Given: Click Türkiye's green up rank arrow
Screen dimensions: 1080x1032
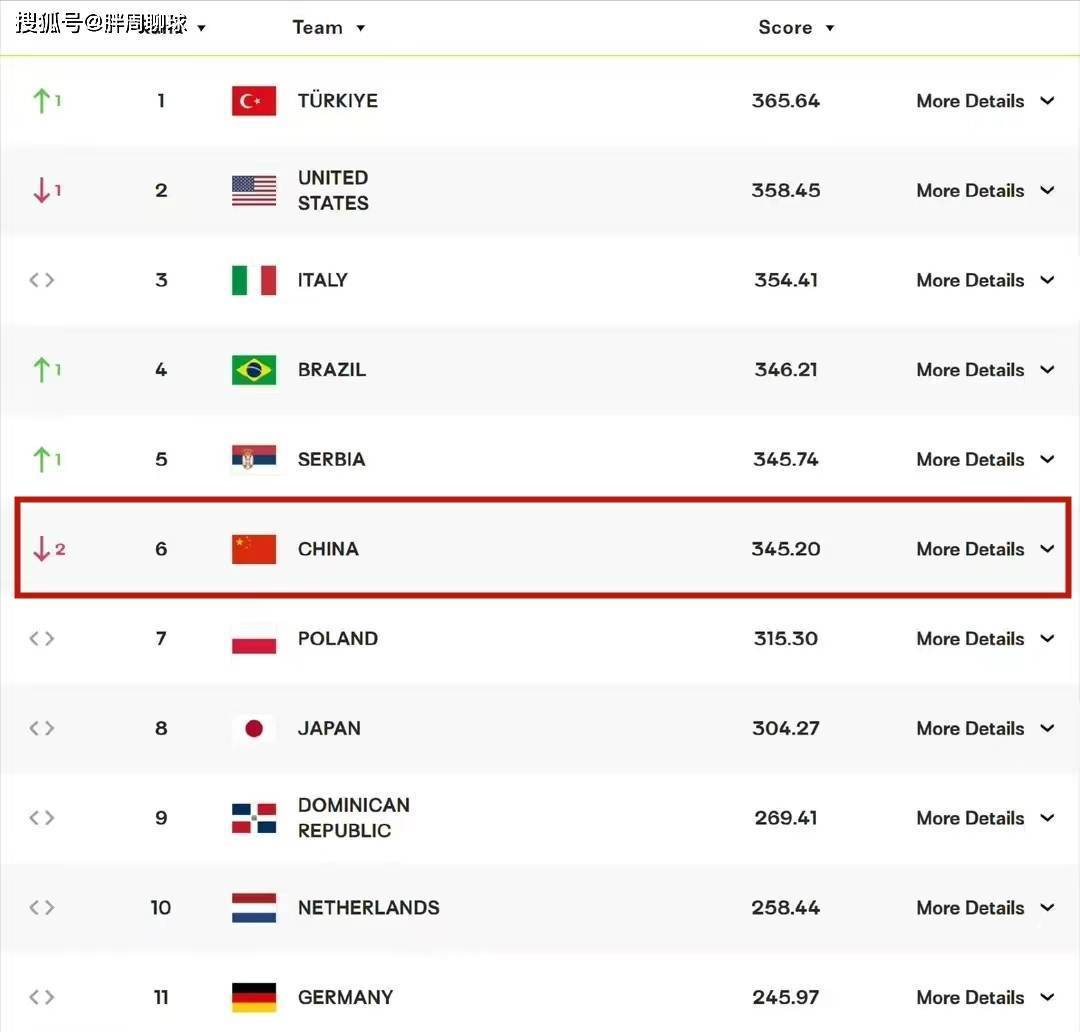Looking at the screenshot, I should 47,101.
